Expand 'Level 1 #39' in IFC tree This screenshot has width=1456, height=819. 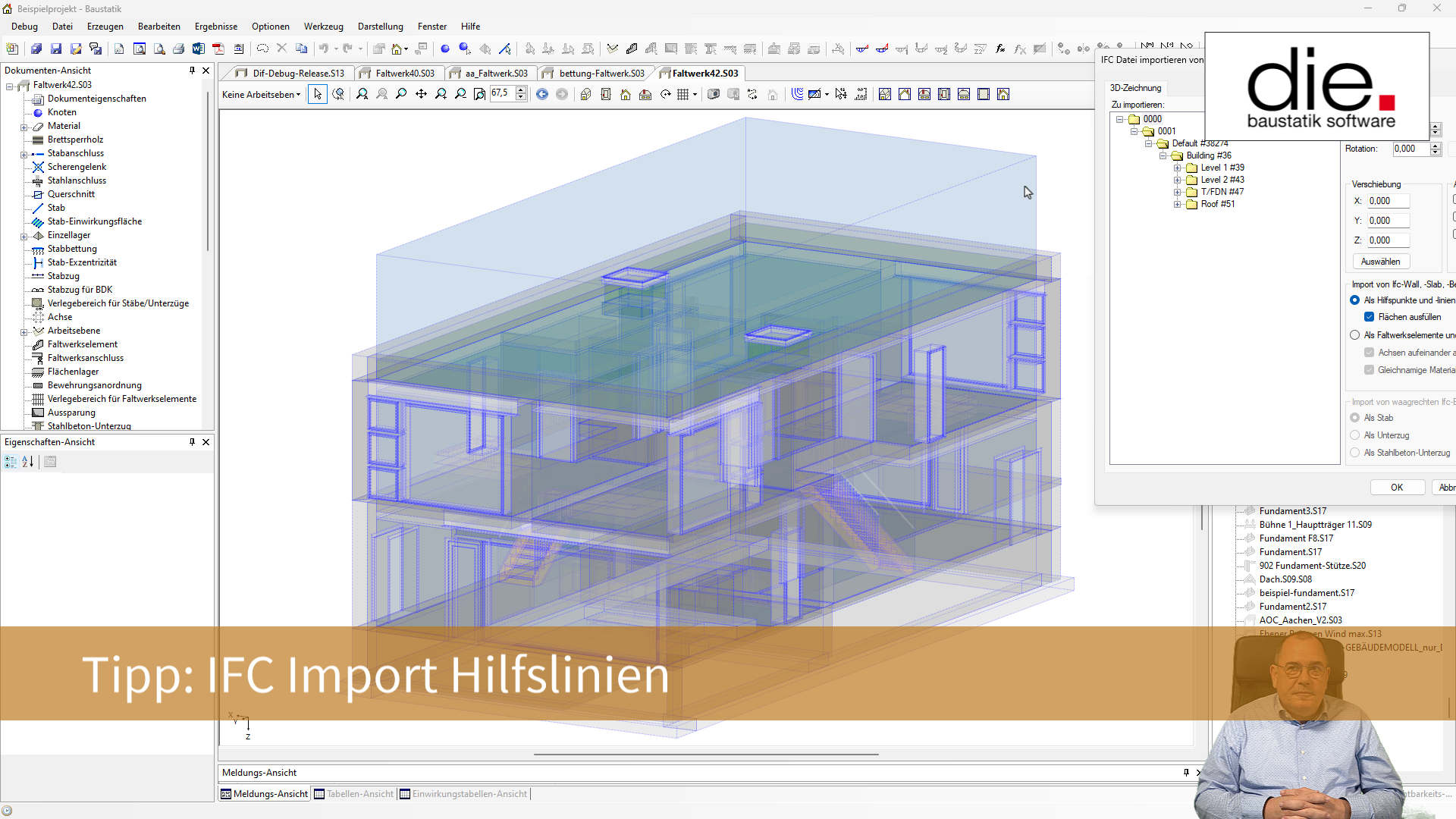click(x=1177, y=168)
